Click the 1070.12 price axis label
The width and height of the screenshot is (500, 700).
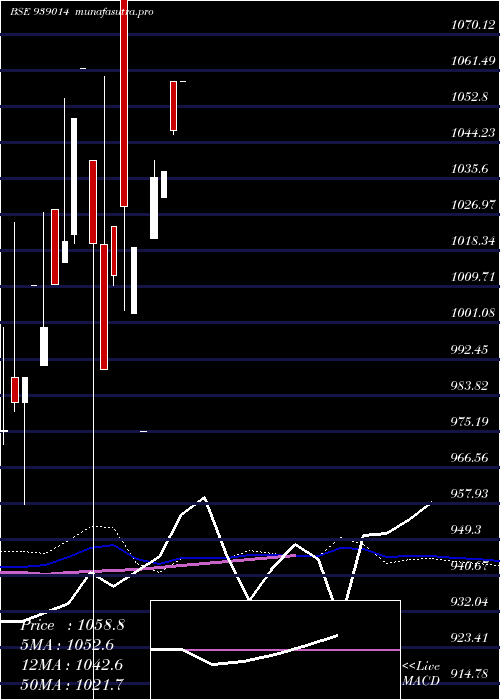(473, 25)
